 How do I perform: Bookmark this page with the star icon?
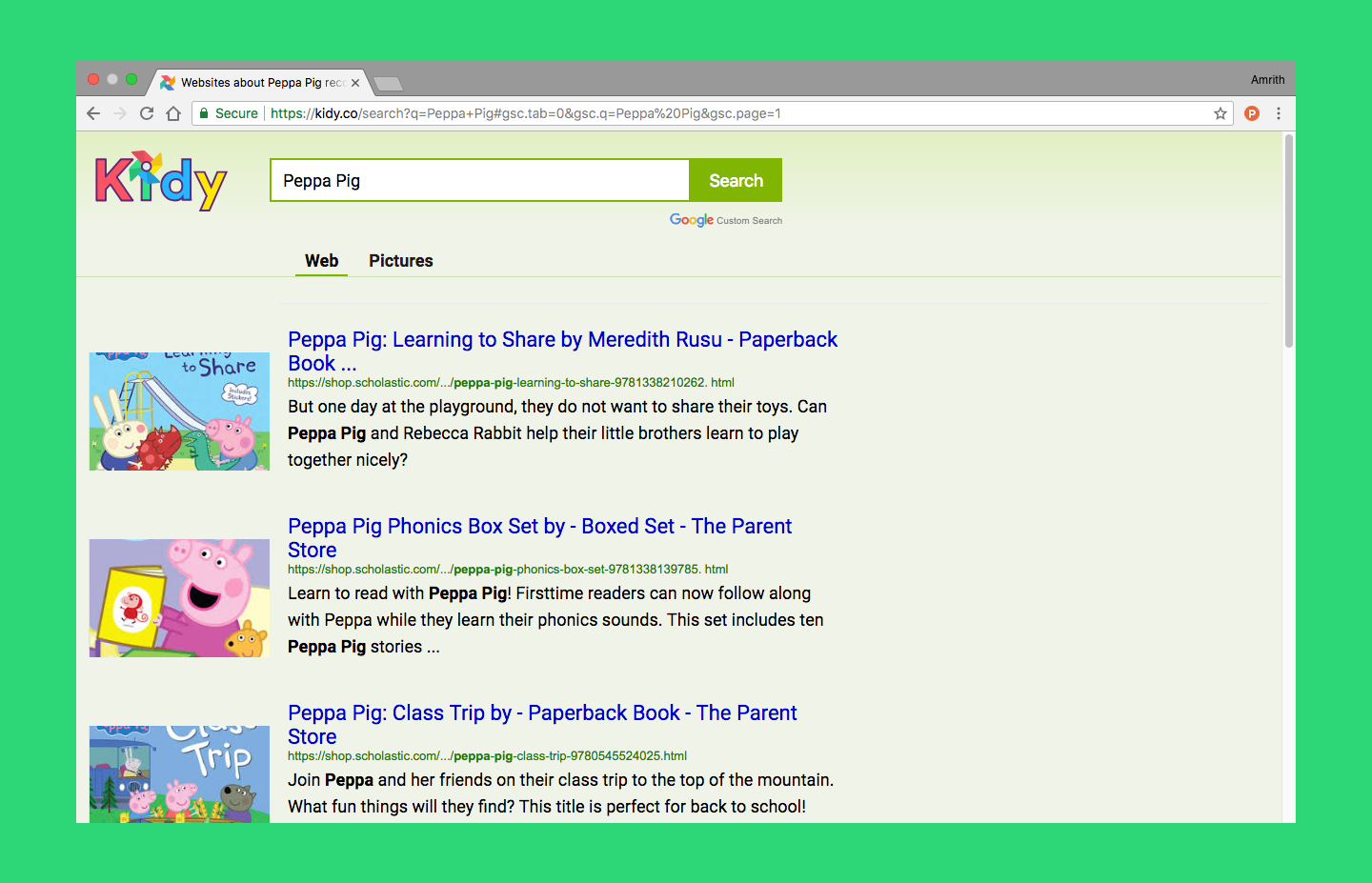(x=1221, y=113)
